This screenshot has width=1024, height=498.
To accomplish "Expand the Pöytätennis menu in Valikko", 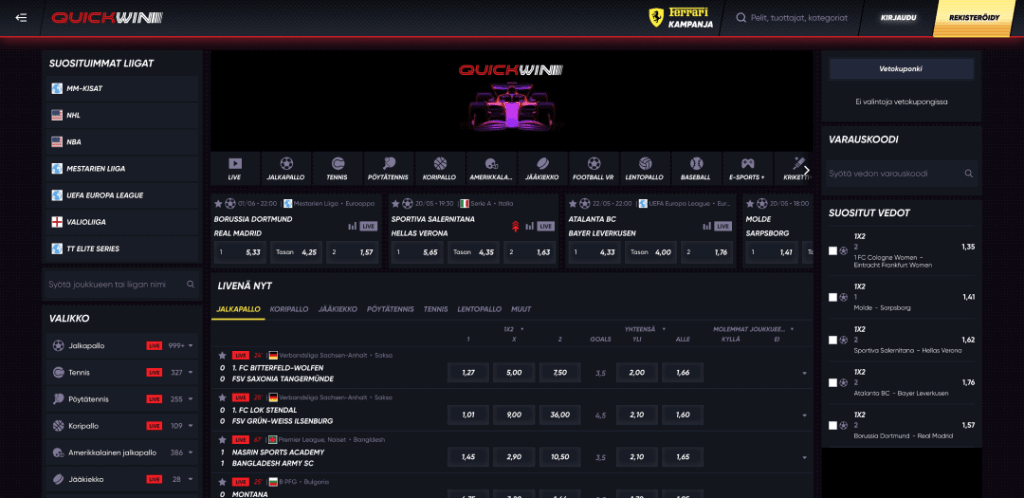I will [x=191, y=399].
